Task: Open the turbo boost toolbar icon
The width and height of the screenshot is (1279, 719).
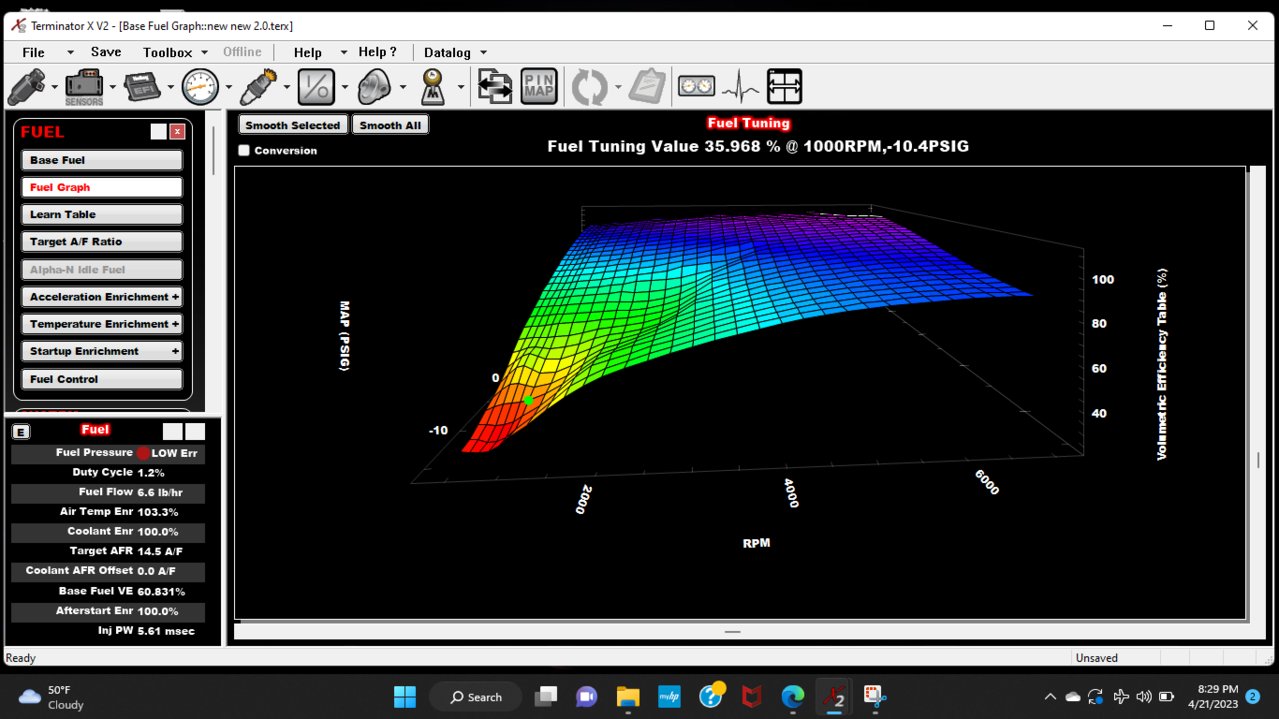Action: [x=374, y=87]
